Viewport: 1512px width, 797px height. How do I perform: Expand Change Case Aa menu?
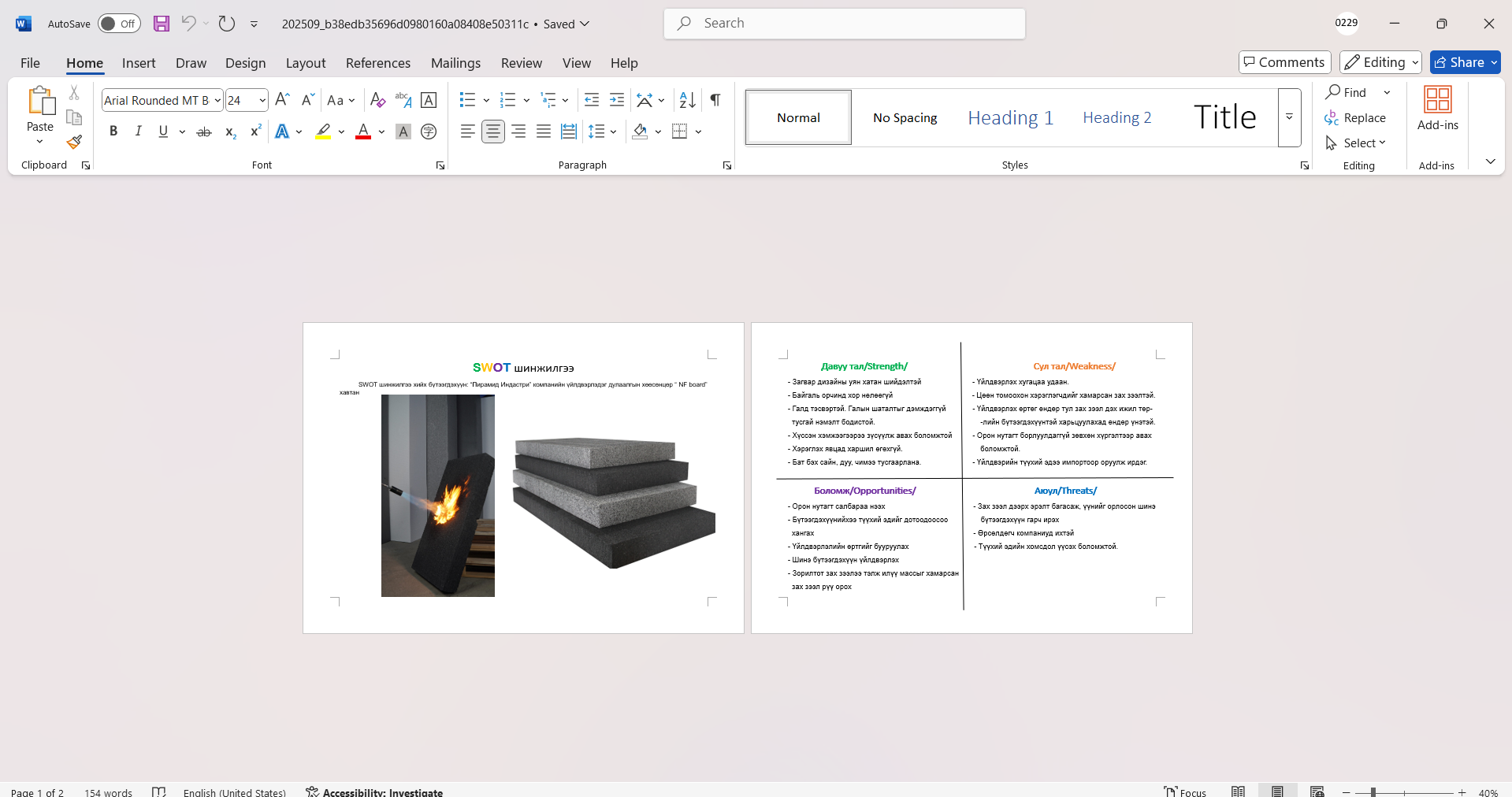pos(341,100)
